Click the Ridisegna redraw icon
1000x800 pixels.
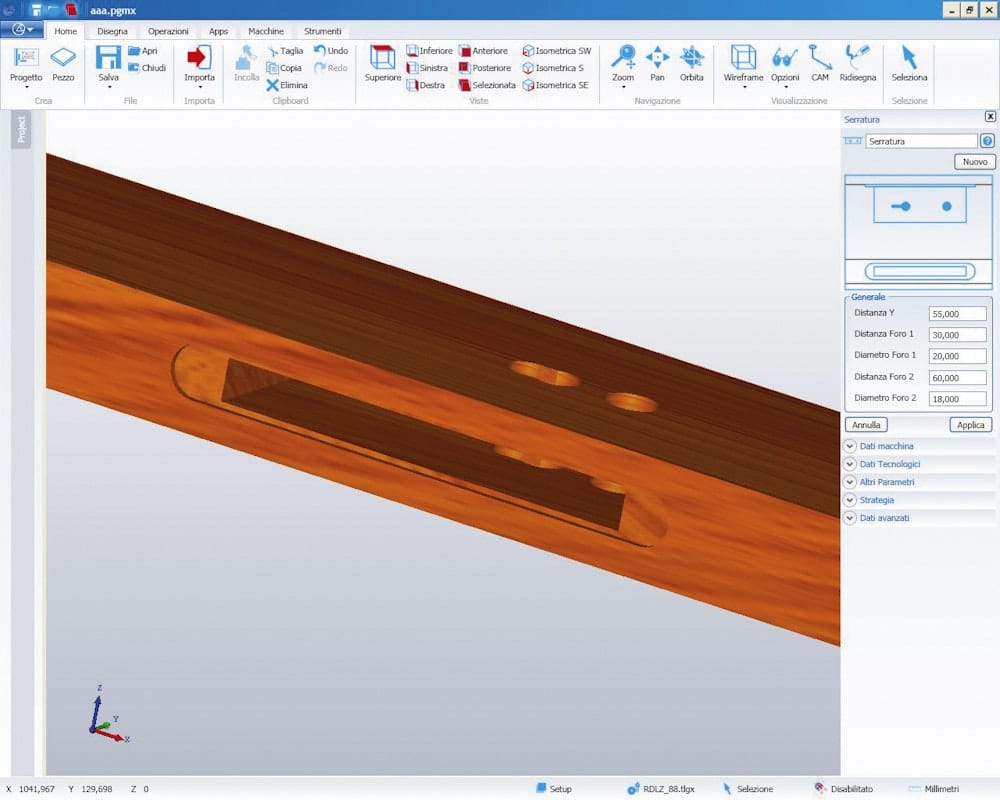[858, 62]
